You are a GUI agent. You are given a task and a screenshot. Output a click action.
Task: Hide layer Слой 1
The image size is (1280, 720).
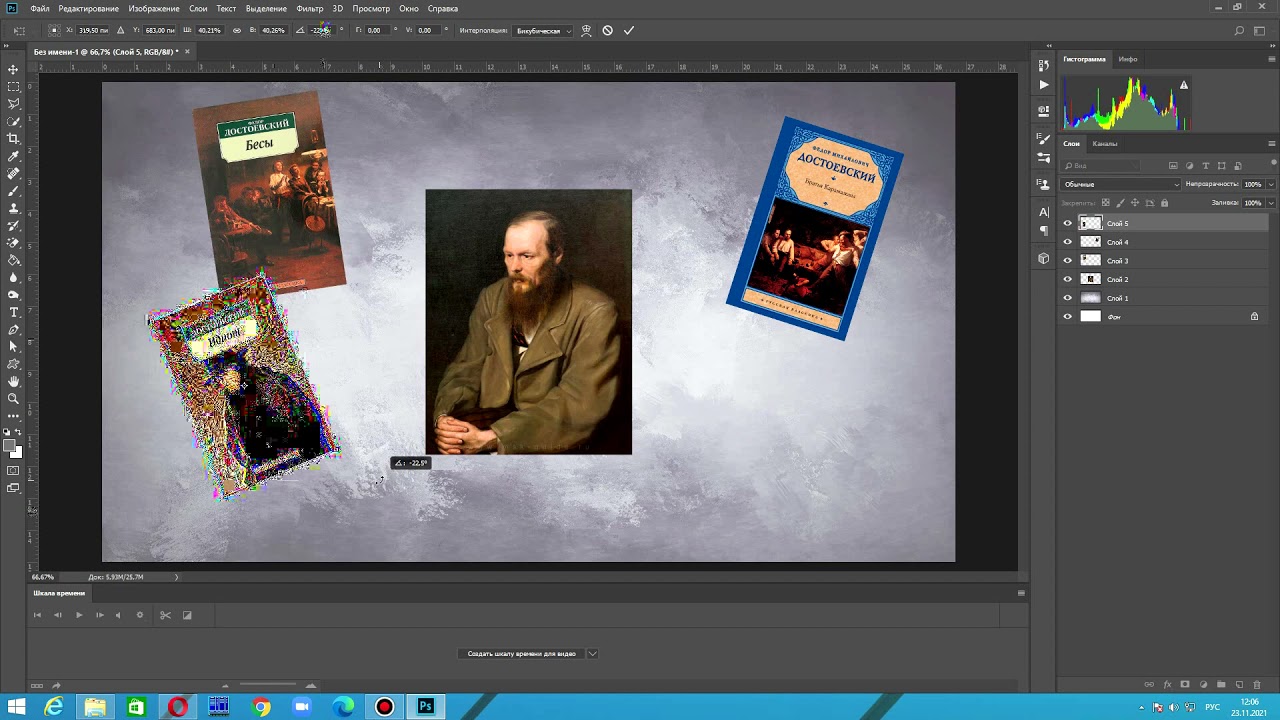(x=1067, y=298)
